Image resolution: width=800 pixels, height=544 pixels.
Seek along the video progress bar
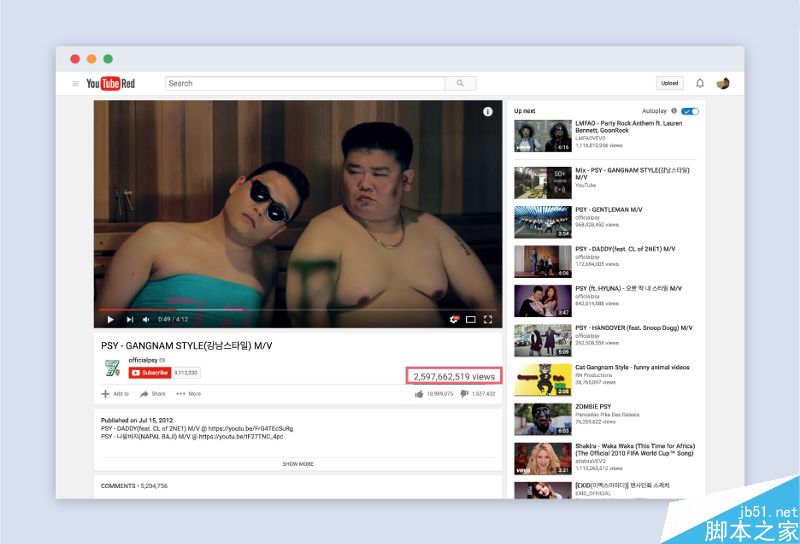click(x=297, y=309)
